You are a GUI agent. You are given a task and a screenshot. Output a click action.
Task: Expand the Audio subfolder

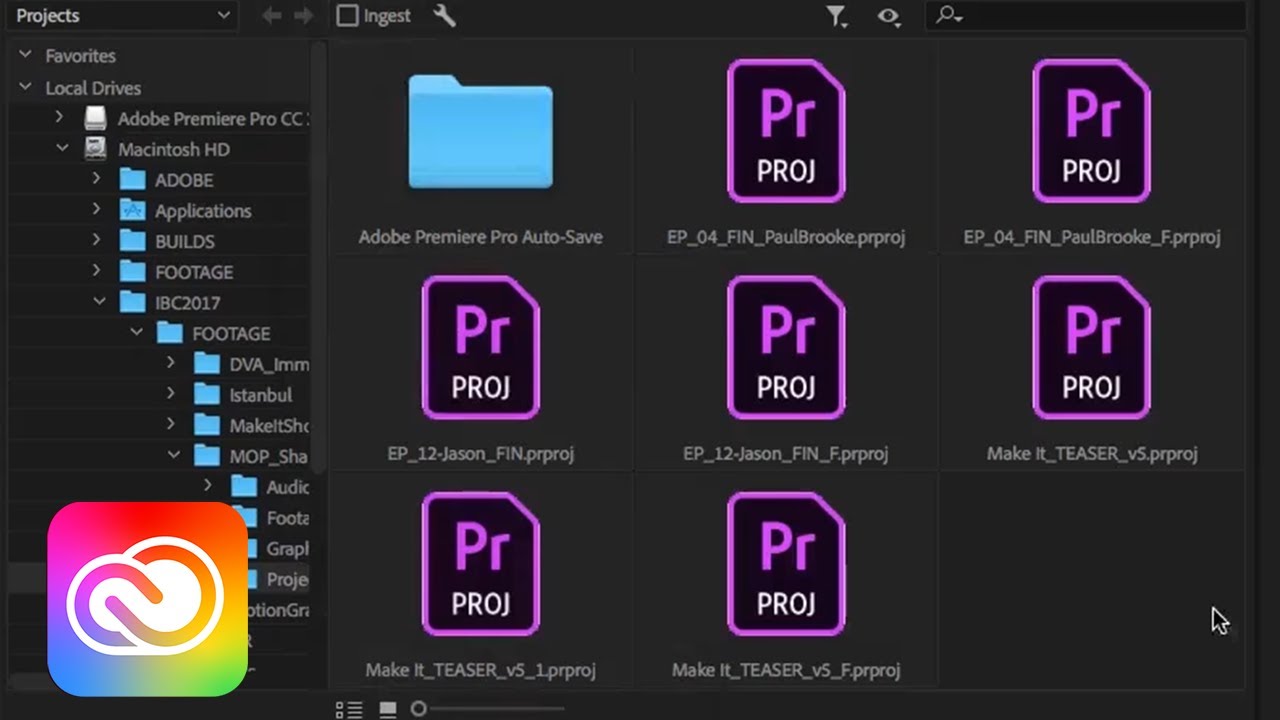(x=208, y=487)
